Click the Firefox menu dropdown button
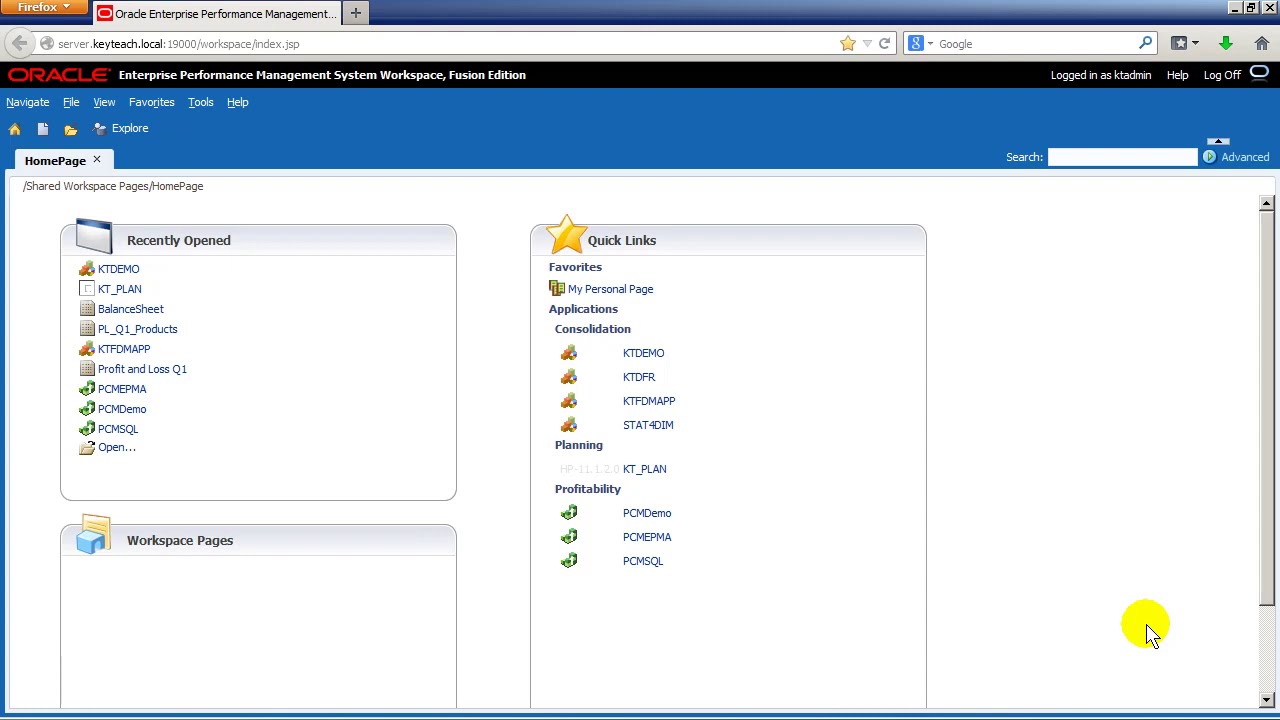 click(42, 7)
